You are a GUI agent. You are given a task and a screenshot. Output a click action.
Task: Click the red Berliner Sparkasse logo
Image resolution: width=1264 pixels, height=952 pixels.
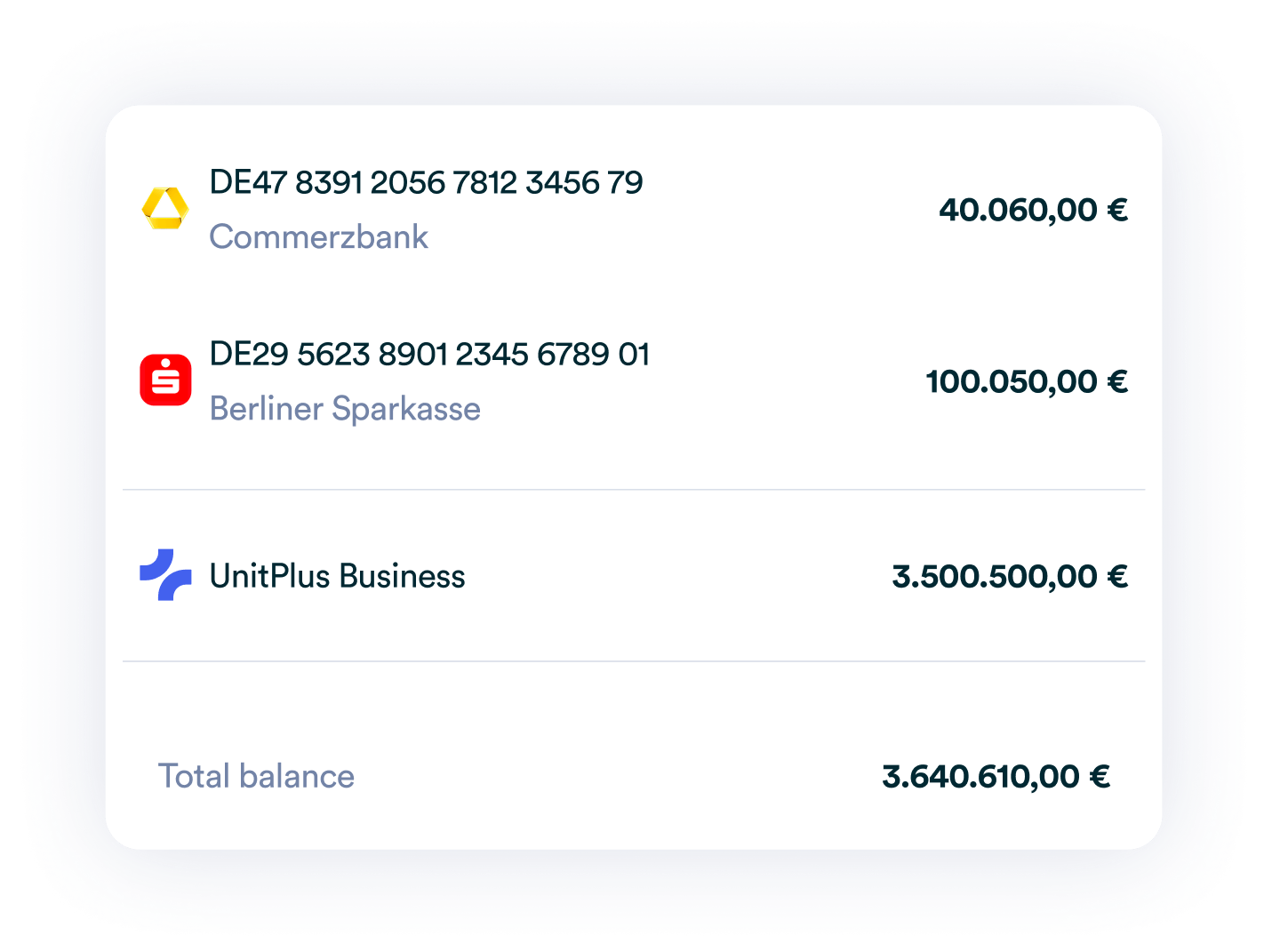click(x=165, y=380)
